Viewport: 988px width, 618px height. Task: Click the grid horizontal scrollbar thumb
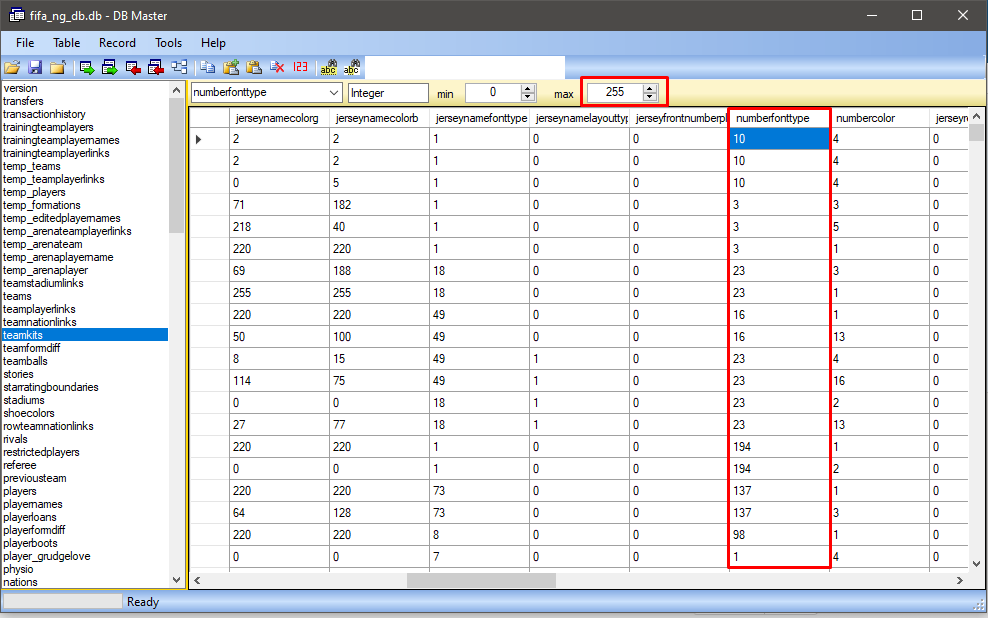pos(481,580)
